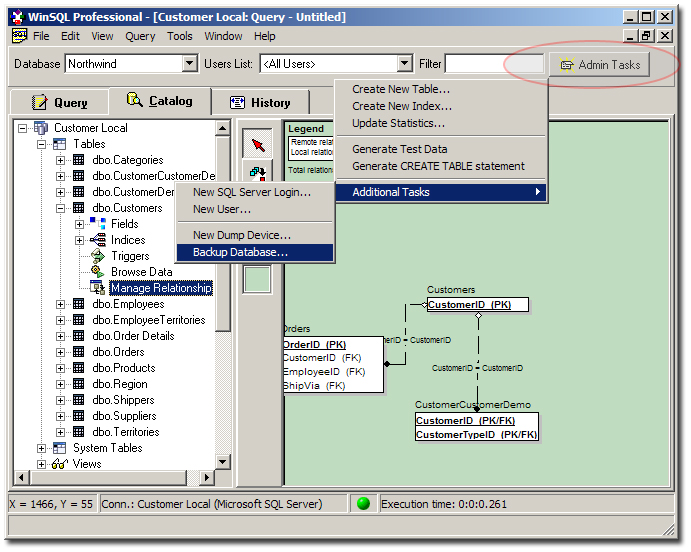Click the WinSQL application title bar icon

point(18,17)
